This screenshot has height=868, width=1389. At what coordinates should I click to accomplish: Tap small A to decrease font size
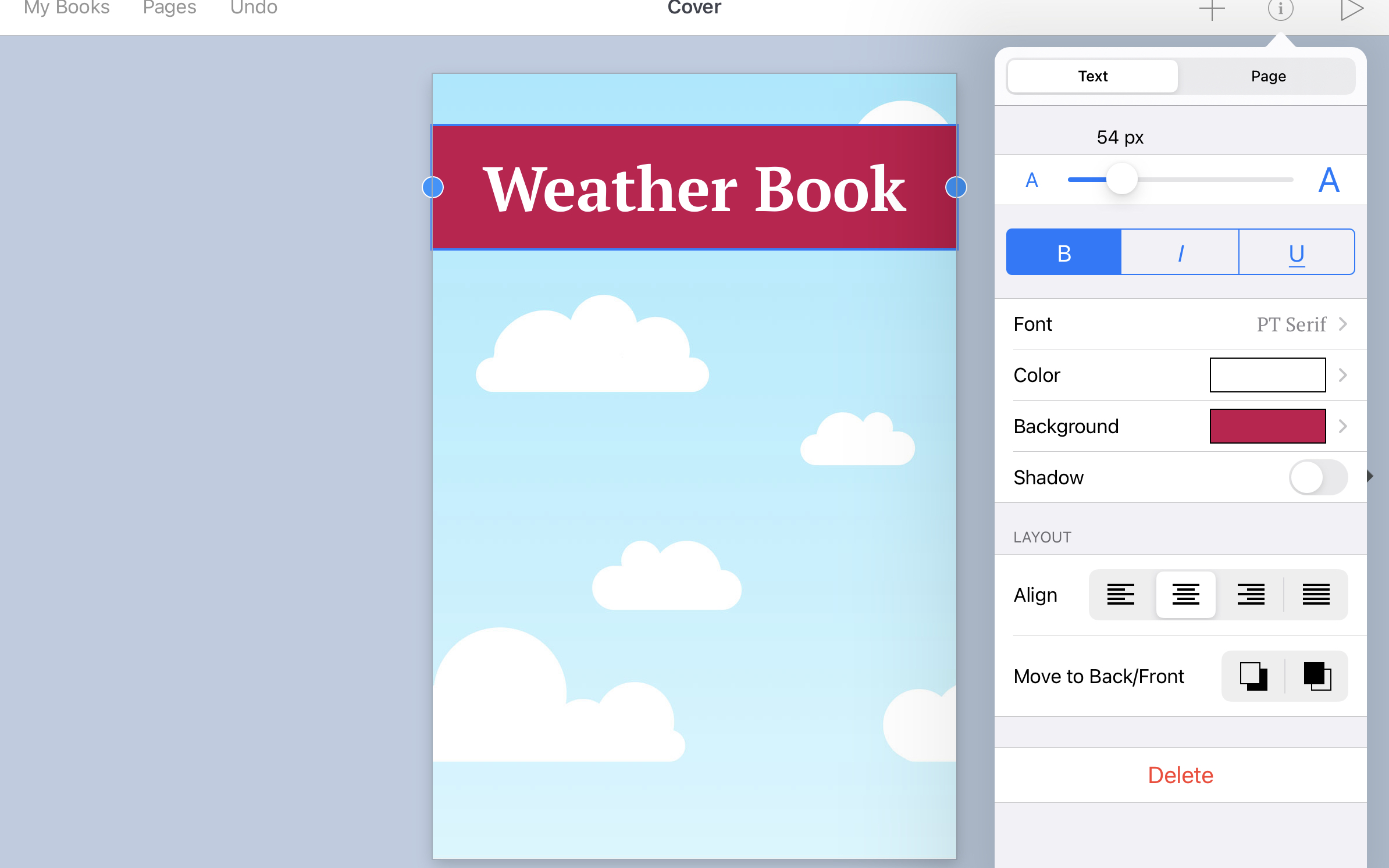coord(1032,180)
